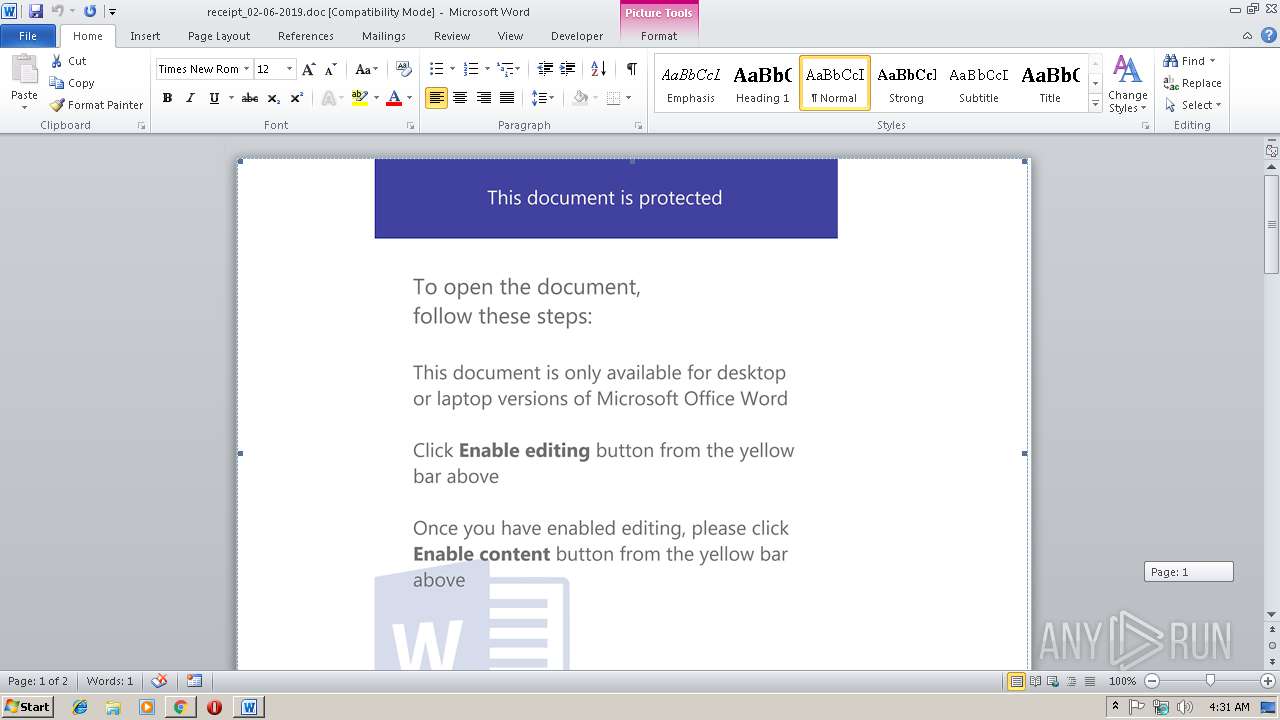Click the Redo icon in Quick Access
The height and width of the screenshot is (720, 1280).
(x=90, y=11)
